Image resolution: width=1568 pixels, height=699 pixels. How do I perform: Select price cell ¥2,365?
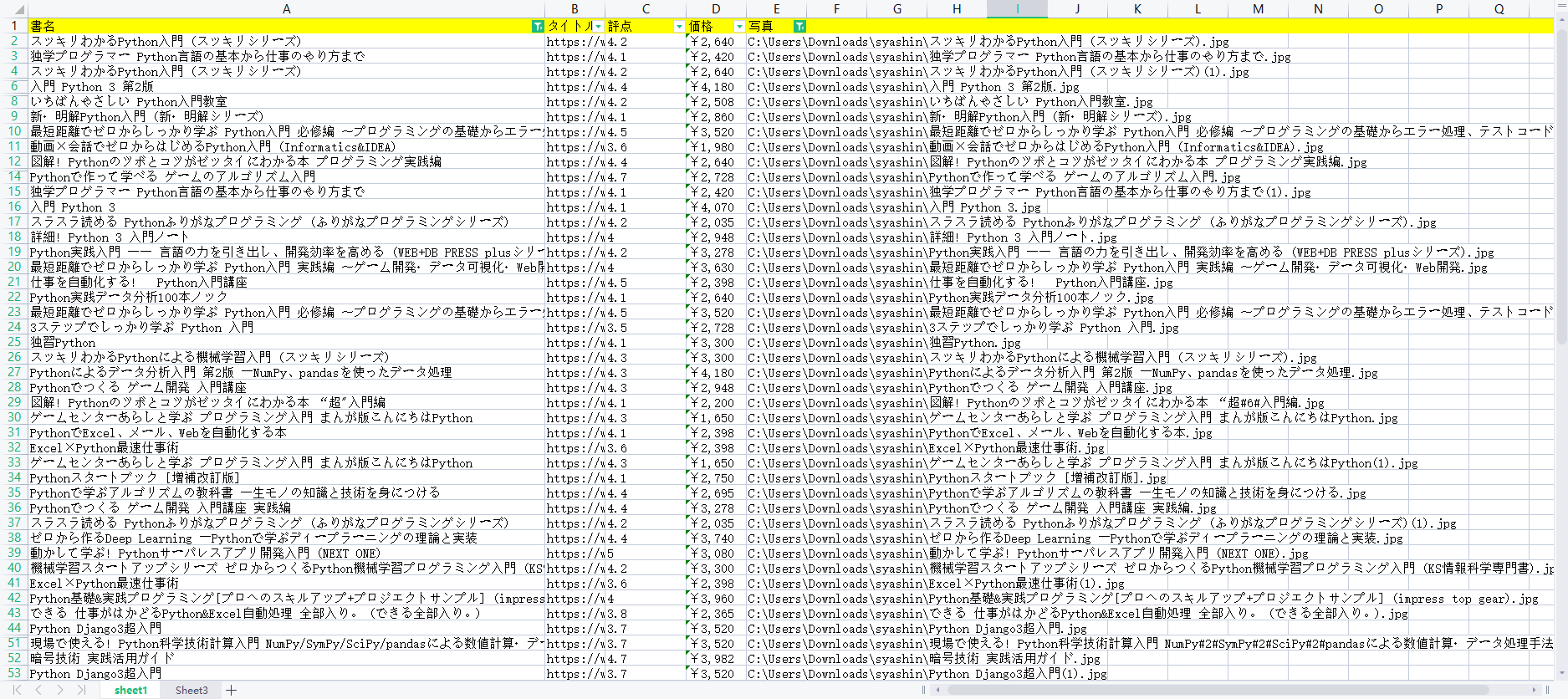point(716,613)
